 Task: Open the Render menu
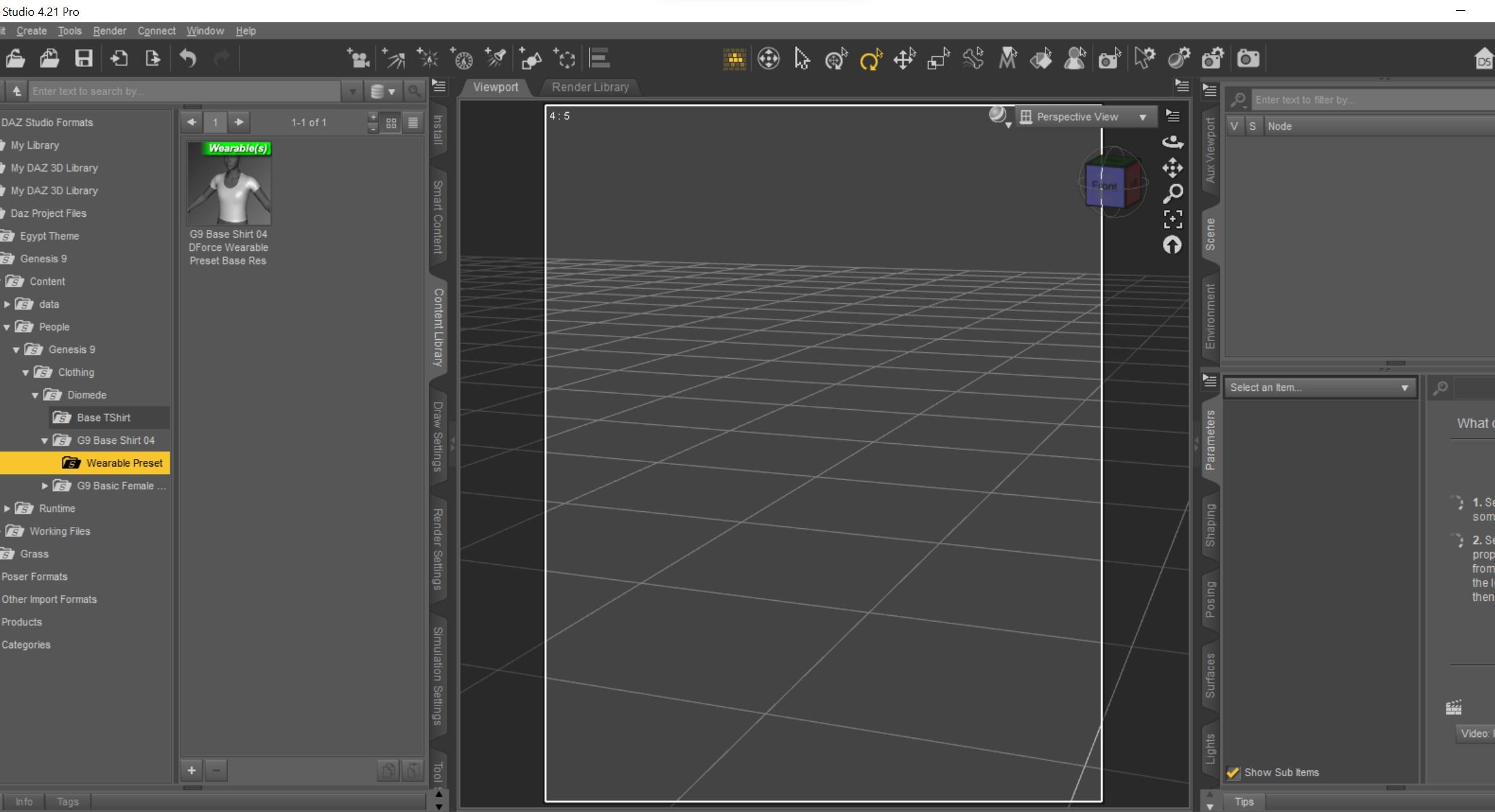point(109,31)
